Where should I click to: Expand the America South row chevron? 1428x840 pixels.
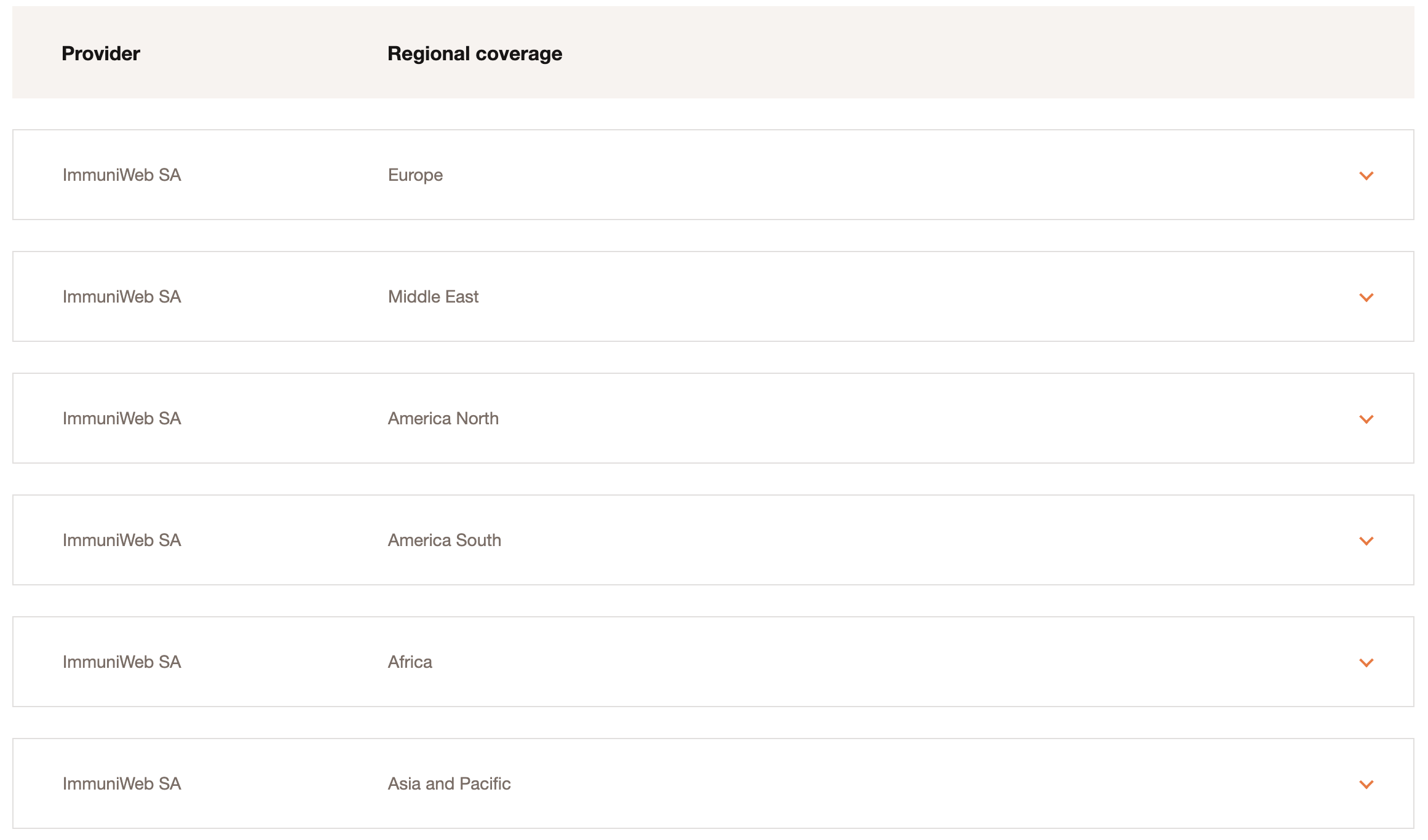(x=1366, y=541)
